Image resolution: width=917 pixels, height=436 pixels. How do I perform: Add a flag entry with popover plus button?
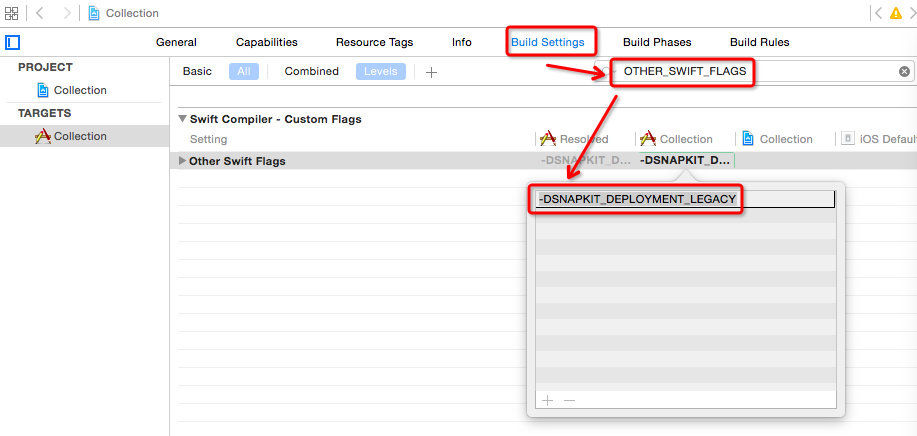(x=547, y=400)
